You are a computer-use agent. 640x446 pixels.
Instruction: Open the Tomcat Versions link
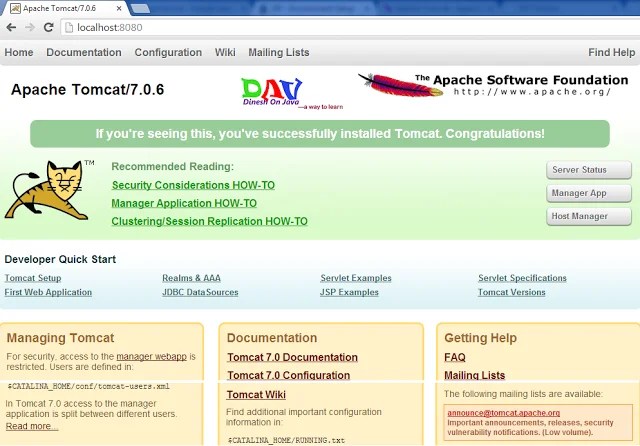[x=511, y=292]
